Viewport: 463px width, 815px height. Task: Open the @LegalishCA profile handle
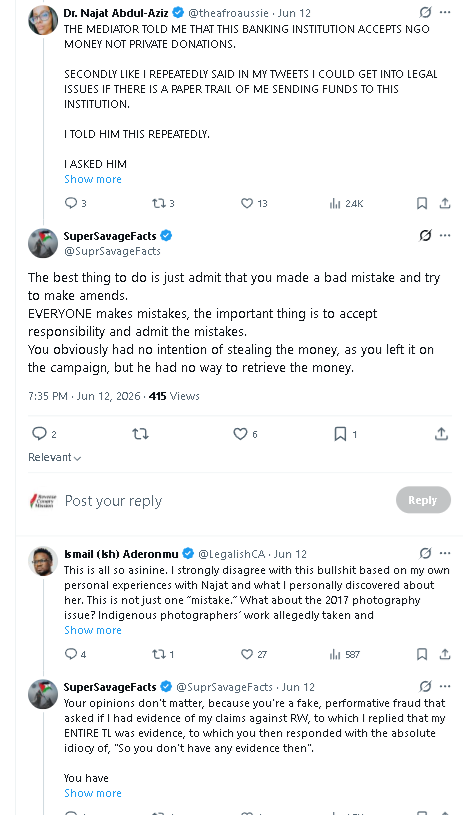click(x=231, y=554)
